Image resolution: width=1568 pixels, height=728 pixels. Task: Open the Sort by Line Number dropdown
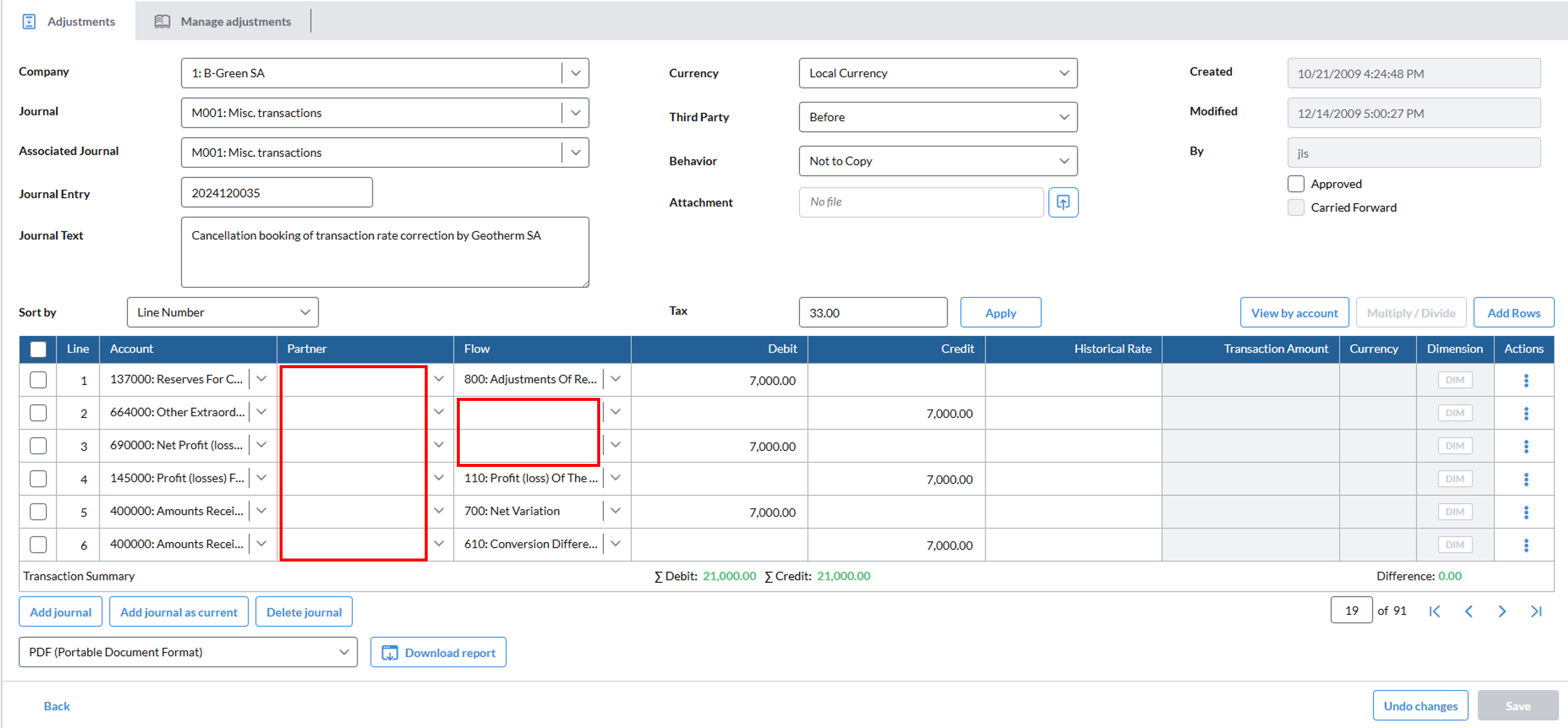click(x=222, y=312)
